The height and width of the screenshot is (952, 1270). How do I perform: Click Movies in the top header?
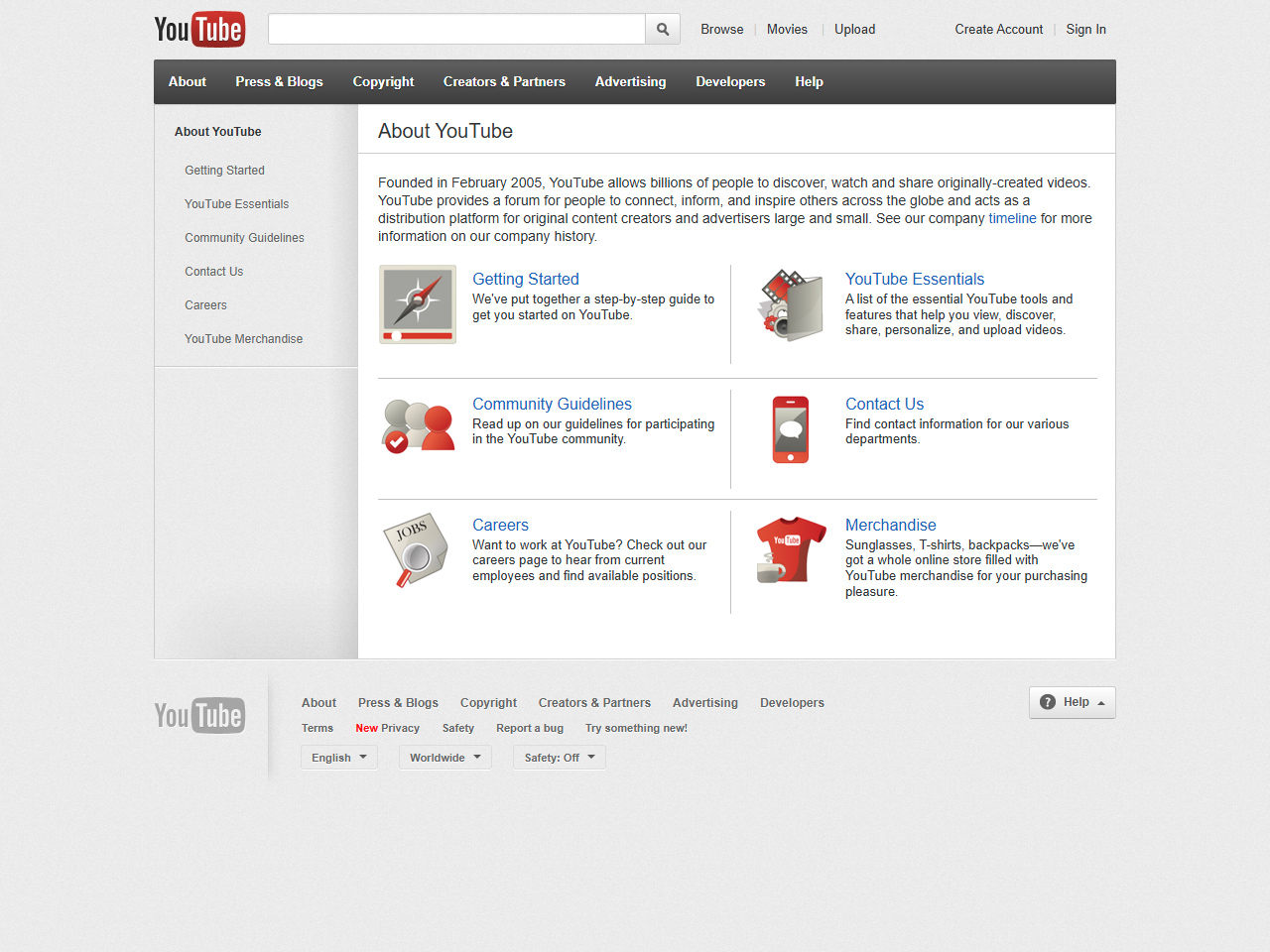787,30
